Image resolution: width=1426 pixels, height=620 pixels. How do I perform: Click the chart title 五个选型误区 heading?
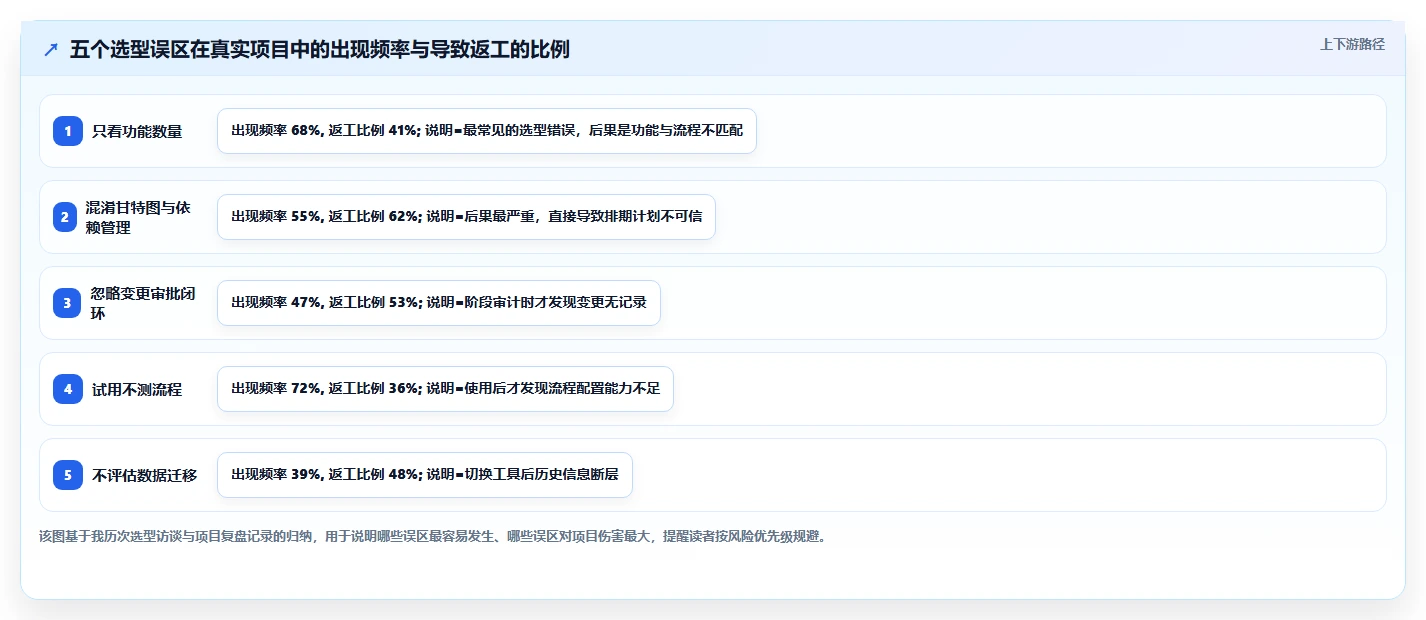320,49
